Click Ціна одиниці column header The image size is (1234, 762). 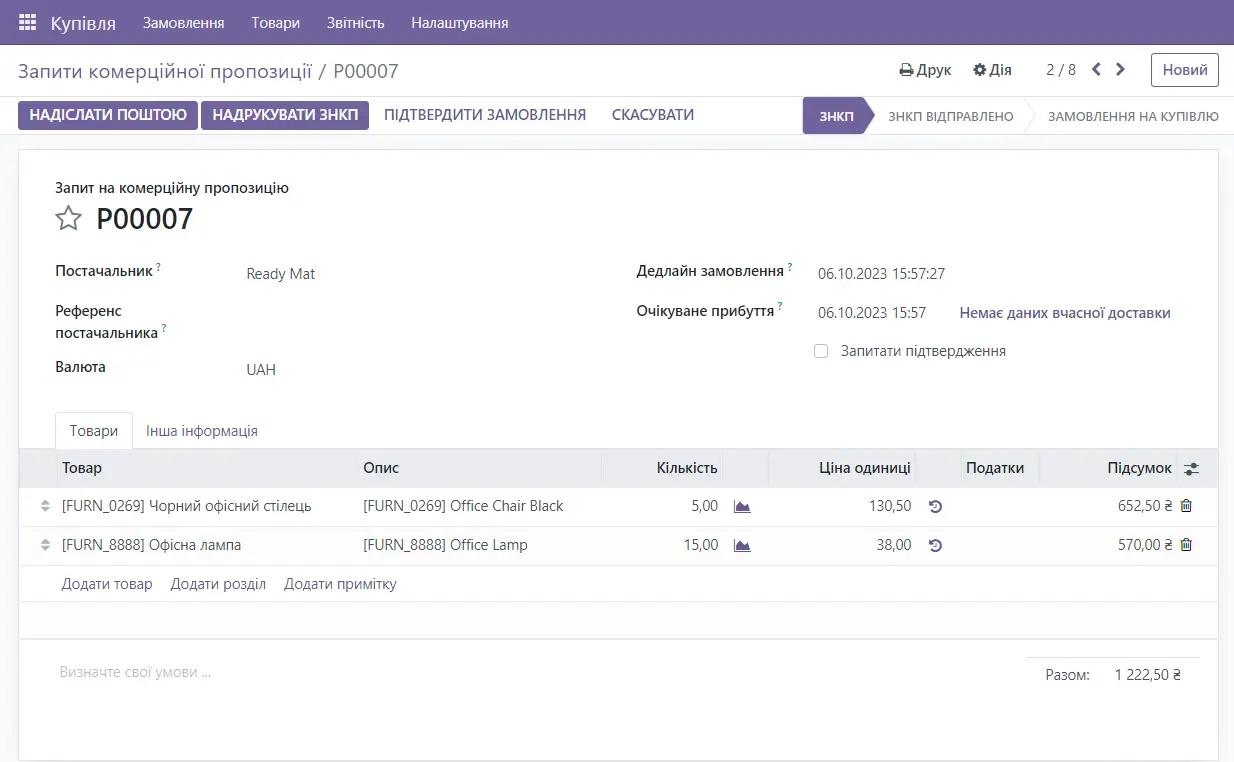click(x=865, y=468)
